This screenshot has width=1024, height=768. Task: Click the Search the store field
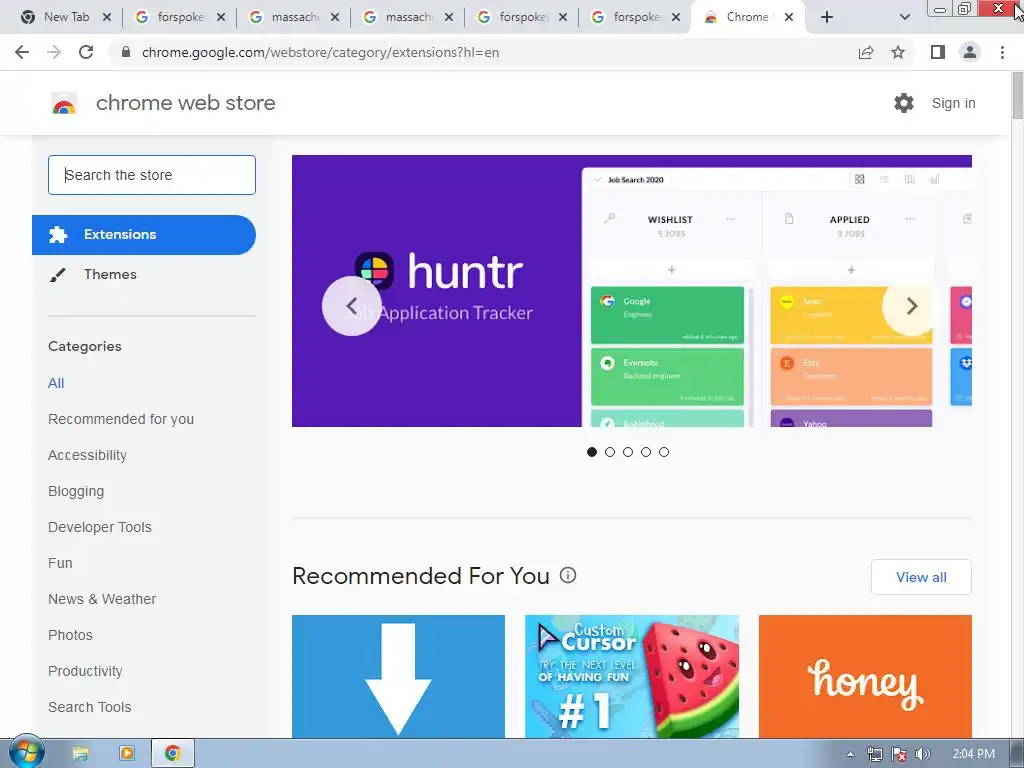[152, 175]
